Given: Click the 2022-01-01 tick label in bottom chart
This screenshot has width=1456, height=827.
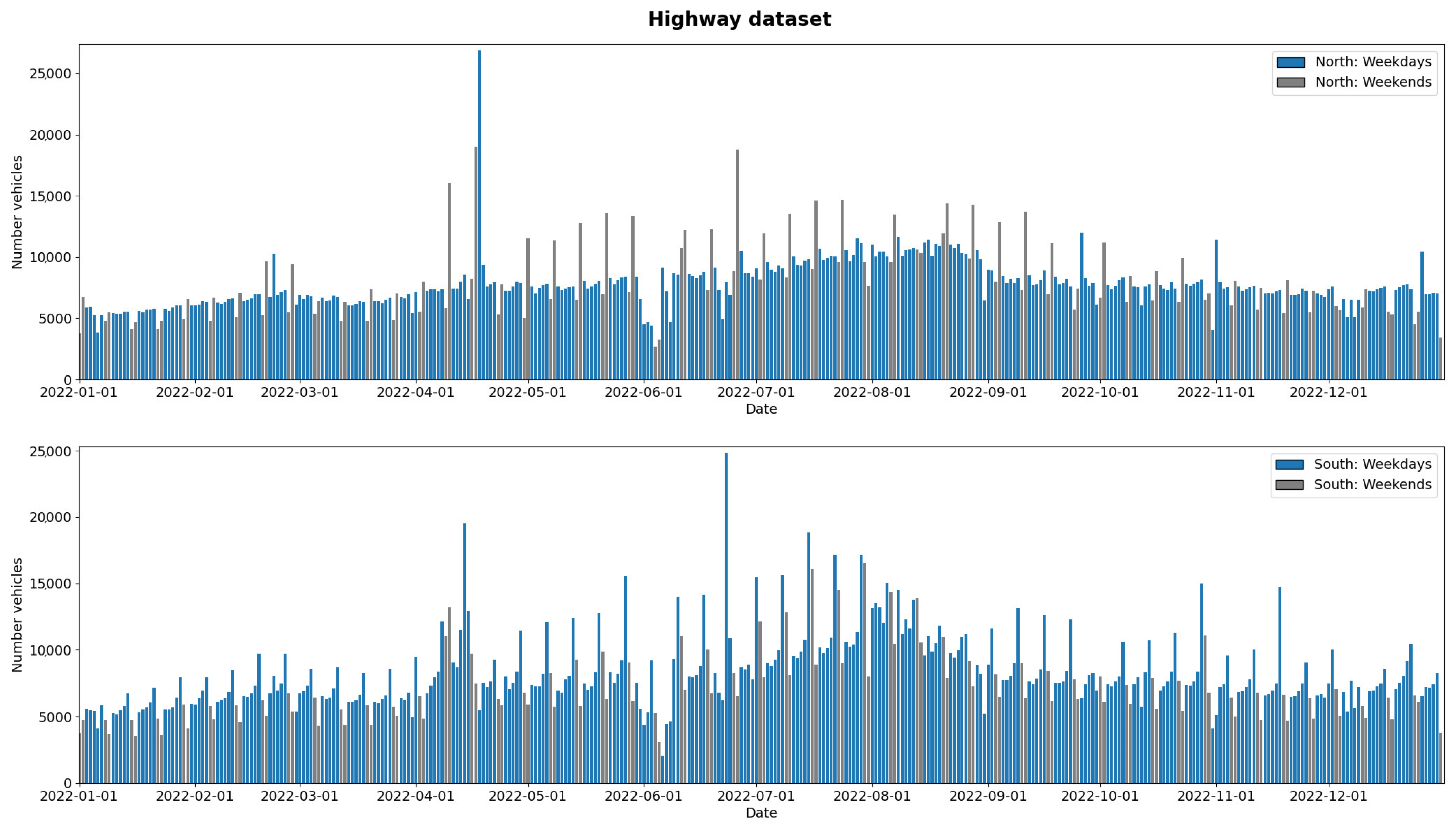Looking at the screenshot, I should tap(78, 796).
